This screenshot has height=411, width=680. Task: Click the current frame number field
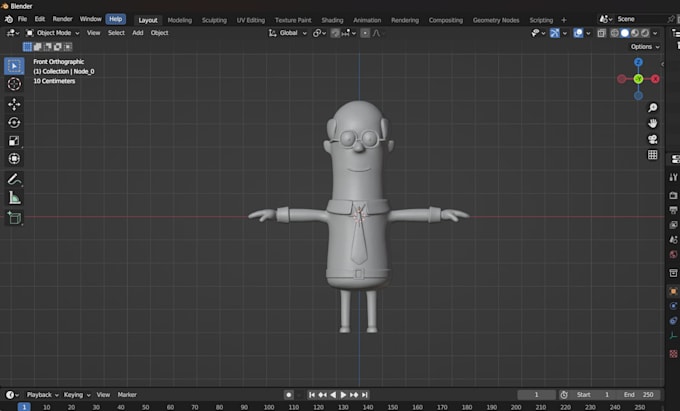coord(536,395)
